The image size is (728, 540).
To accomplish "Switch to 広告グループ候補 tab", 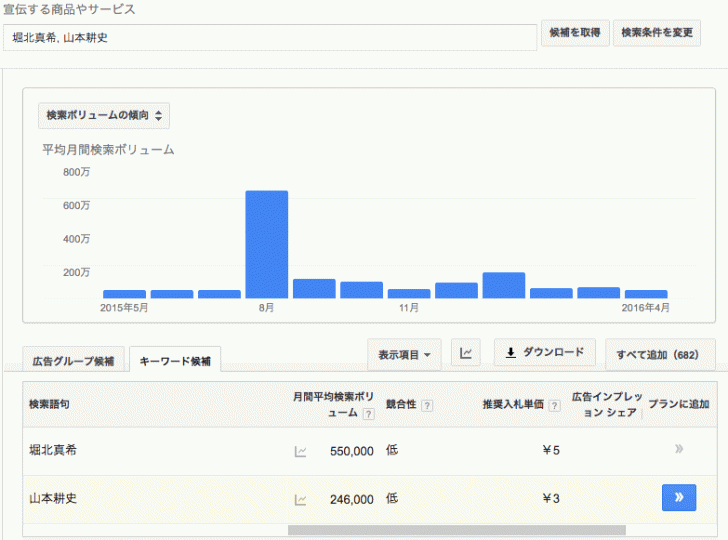I will (73, 360).
